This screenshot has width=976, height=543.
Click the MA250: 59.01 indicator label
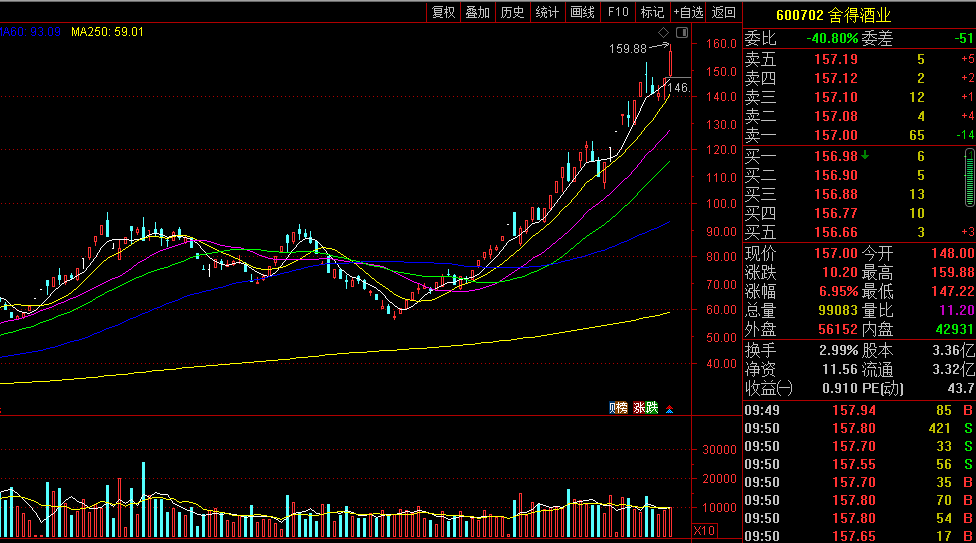pos(107,32)
